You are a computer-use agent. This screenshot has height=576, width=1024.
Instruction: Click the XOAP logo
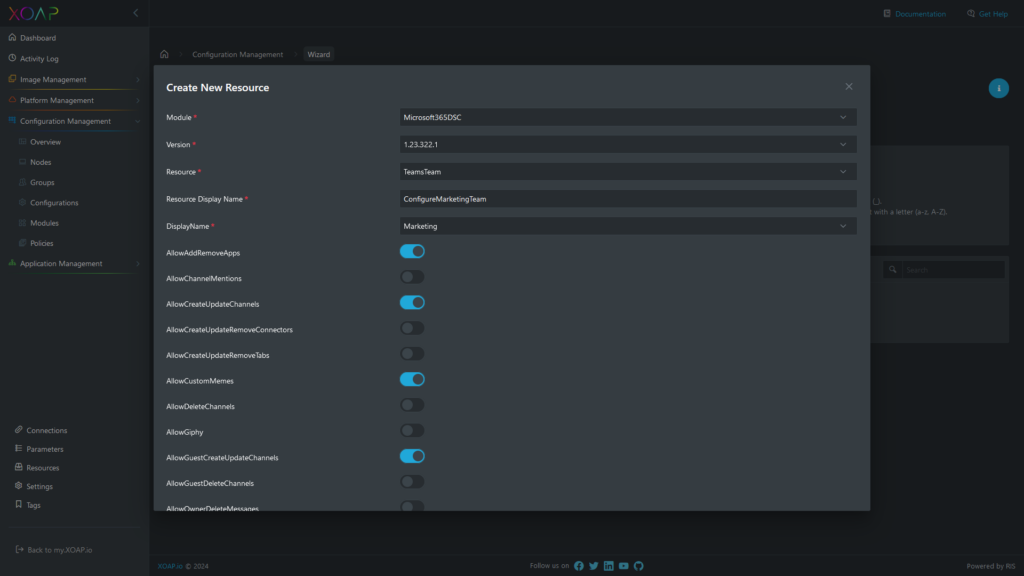33,13
